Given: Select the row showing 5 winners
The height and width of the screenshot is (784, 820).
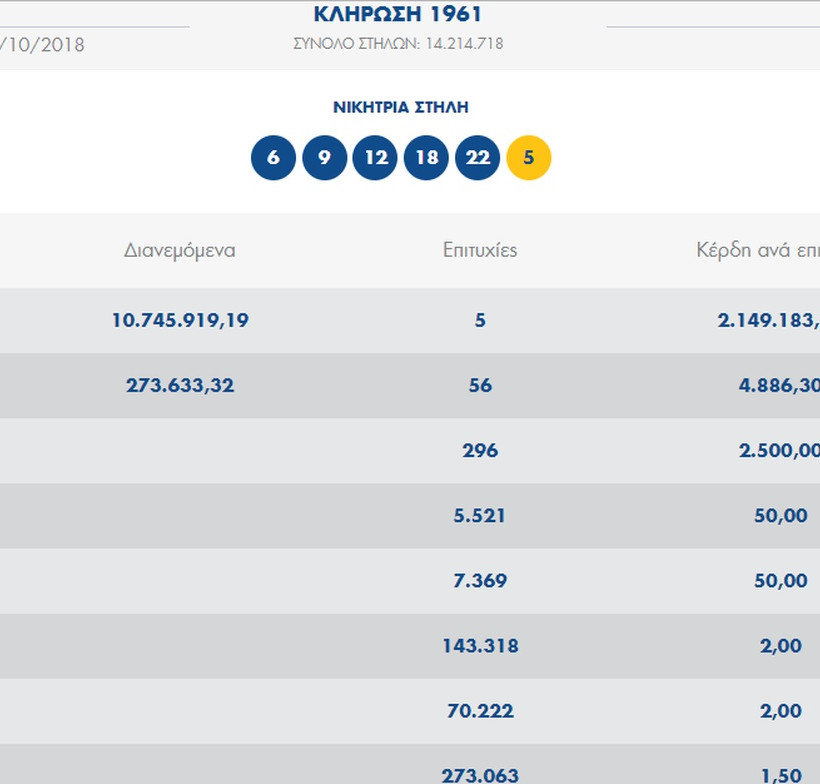Looking at the screenshot, I should click(480, 320).
